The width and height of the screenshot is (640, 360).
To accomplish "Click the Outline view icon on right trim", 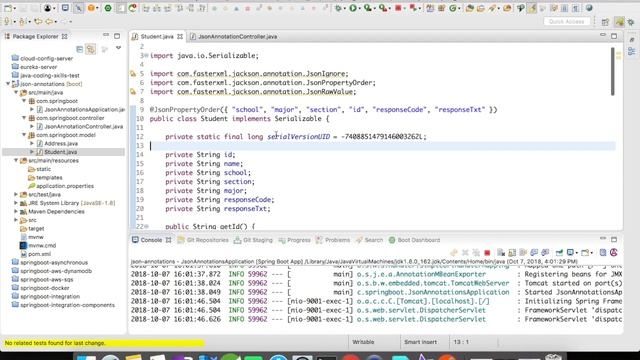I will 631,51.
